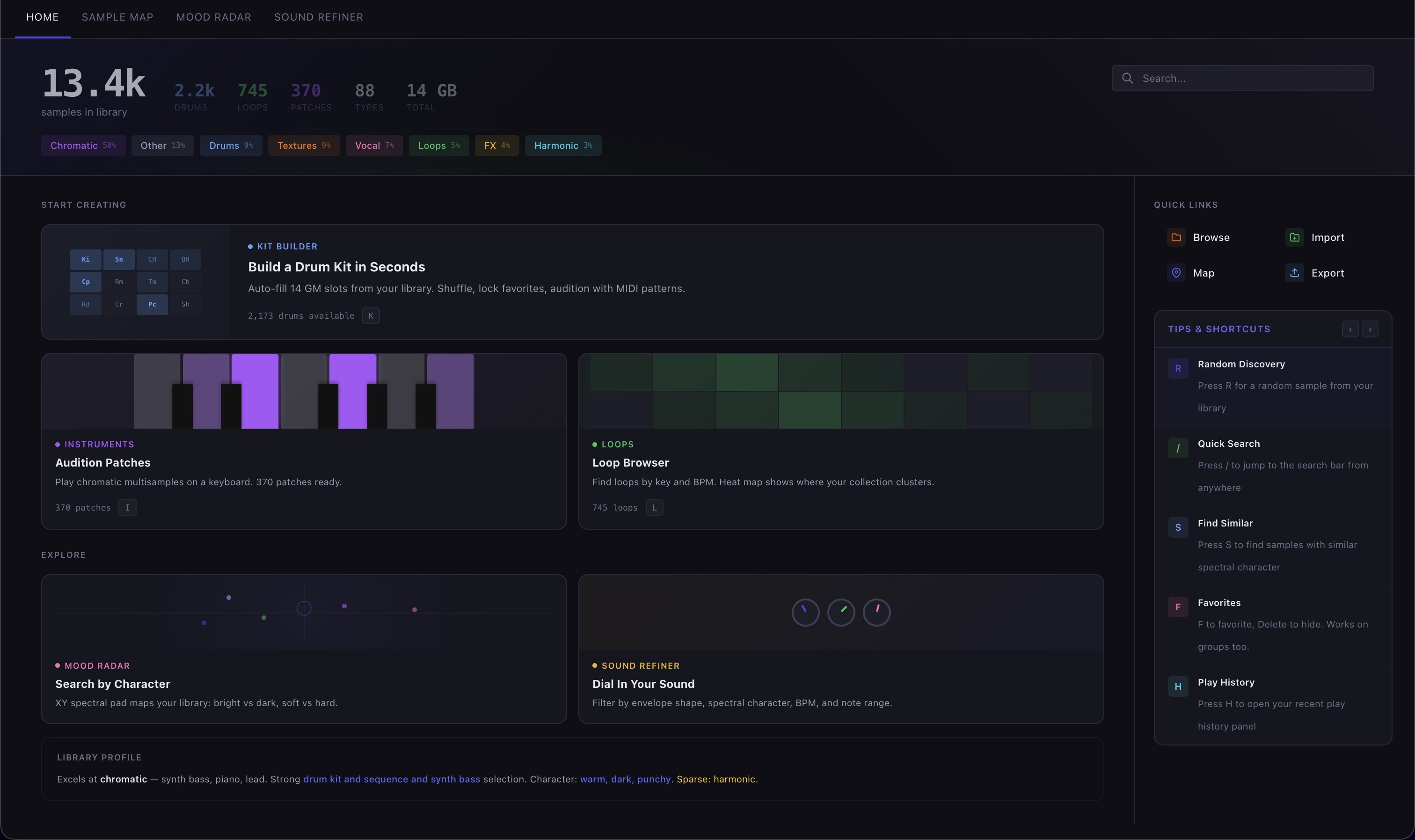
Task: Open the Sound Refiner tab
Action: point(318,17)
